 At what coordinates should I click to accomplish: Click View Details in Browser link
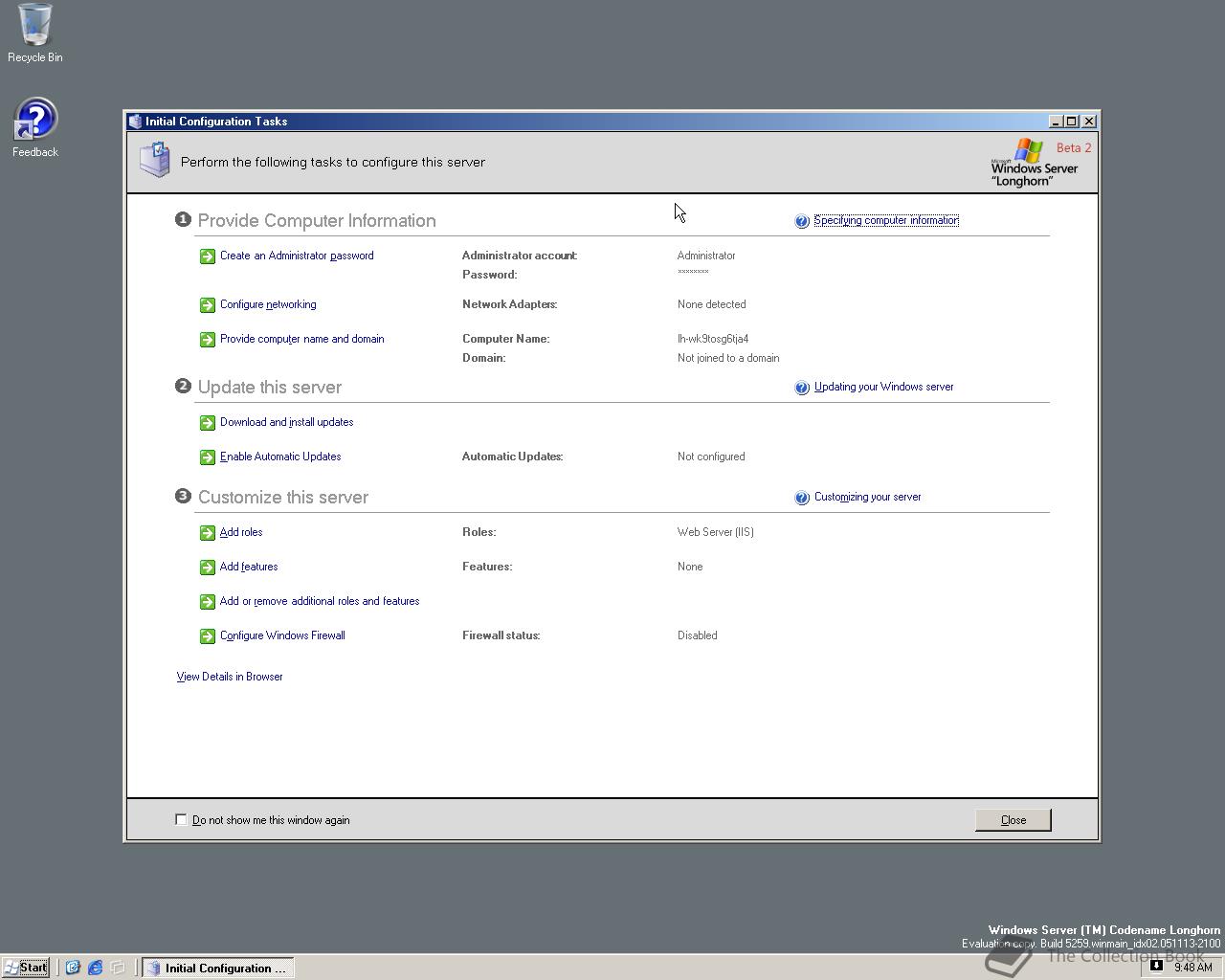coord(230,677)
